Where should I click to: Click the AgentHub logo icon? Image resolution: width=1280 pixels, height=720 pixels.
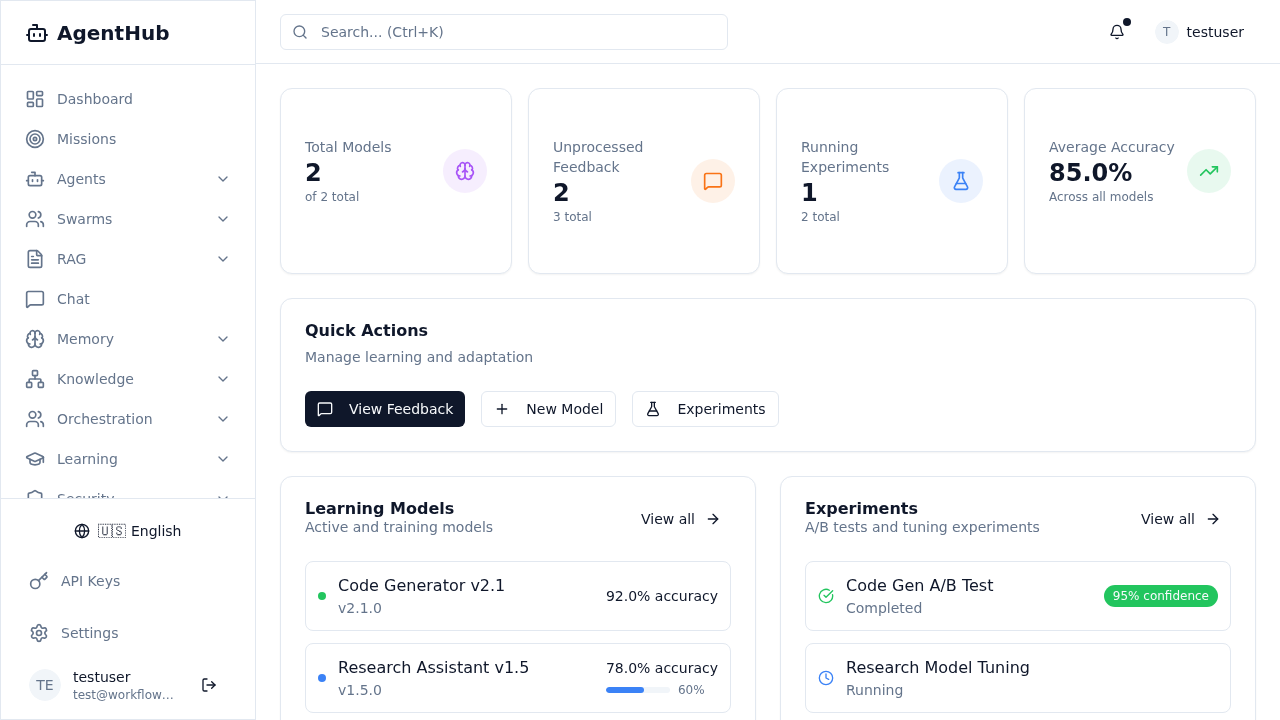pyautogui.click(x=36, y=32)
